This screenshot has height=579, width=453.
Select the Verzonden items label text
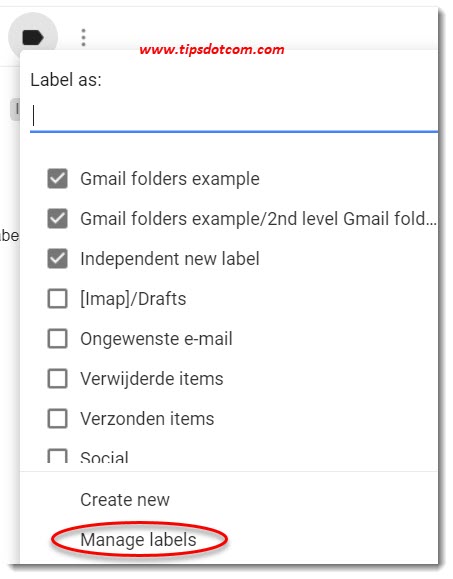pyautogui.click(x=147, y=419)
